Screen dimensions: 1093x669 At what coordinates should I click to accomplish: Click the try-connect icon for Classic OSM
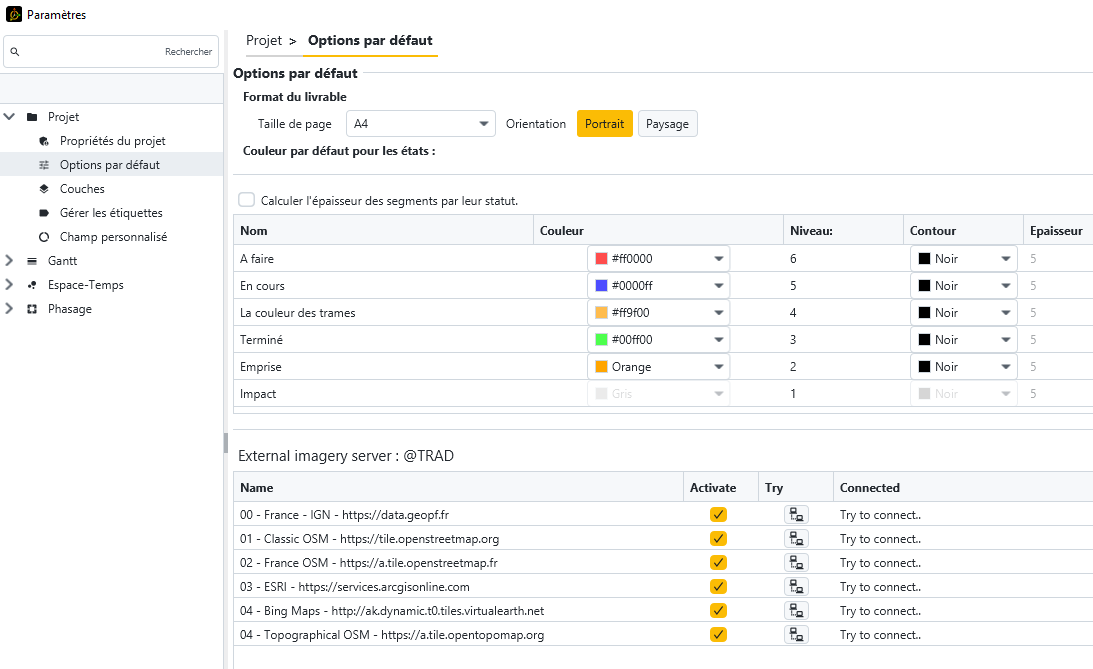click(796, 539)
